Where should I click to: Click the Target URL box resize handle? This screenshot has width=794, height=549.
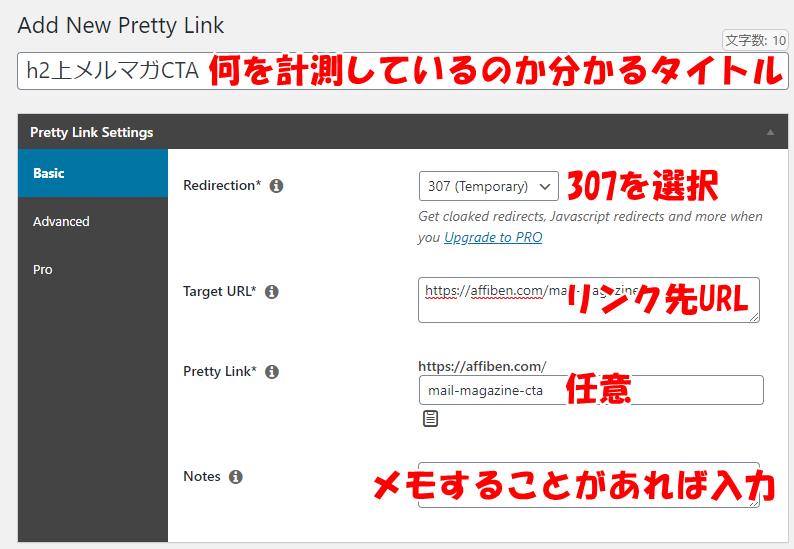(x=754, y=317)
